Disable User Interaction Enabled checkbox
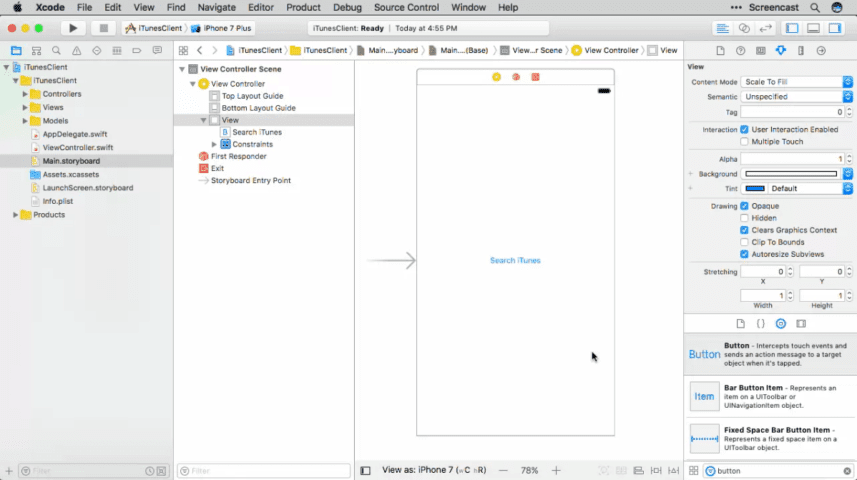Screen dimensions: 857x480 pyautogui.click(x=745, y=130)
